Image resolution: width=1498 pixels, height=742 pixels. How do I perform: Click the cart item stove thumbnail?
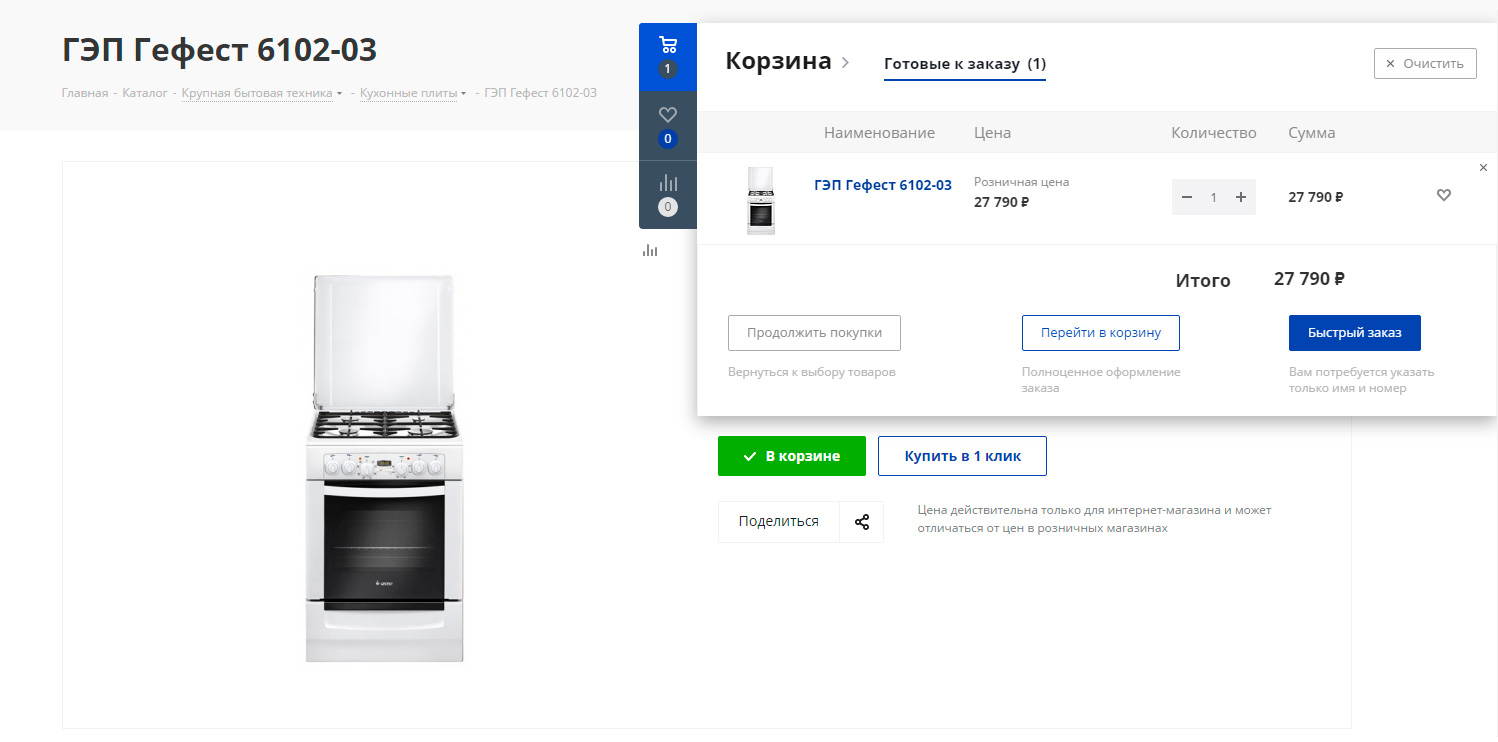point(761,200)
